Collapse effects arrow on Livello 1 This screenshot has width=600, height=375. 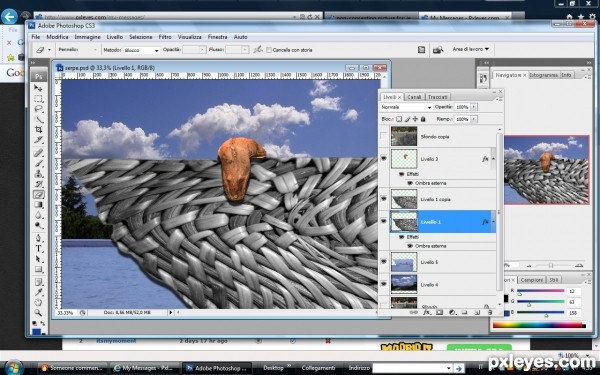coord(493,222)
